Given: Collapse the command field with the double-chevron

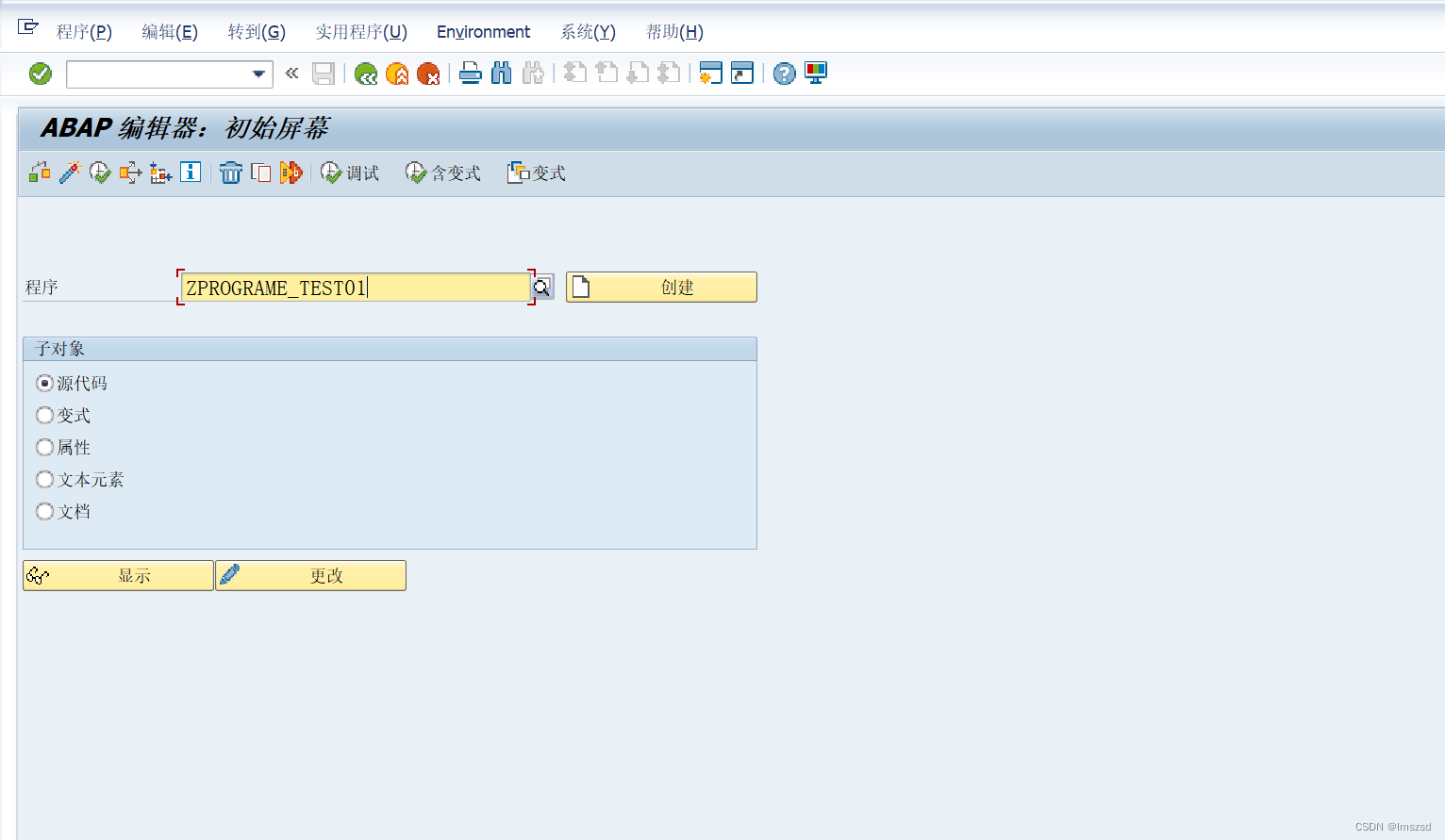Looking at the screenshot, I should (292, 73).
